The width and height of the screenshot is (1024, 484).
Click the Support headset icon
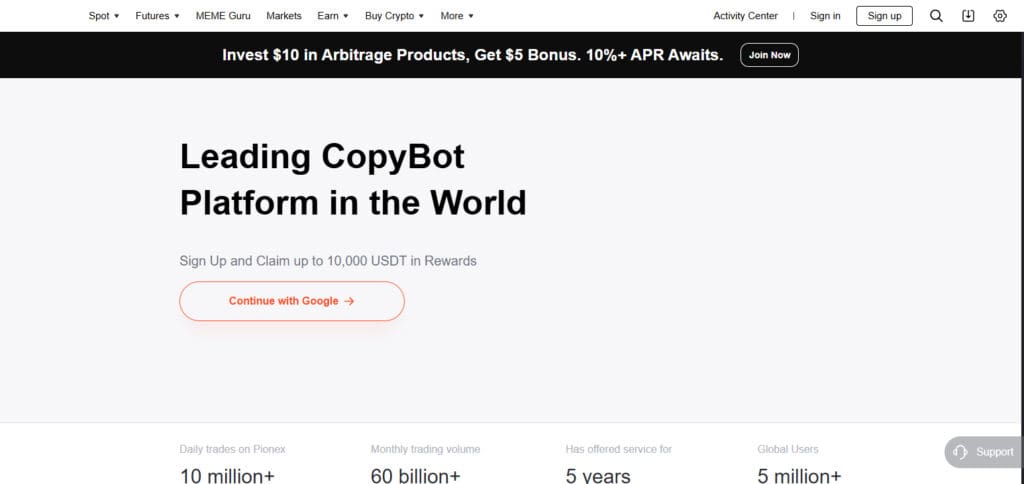click(960, 452)
